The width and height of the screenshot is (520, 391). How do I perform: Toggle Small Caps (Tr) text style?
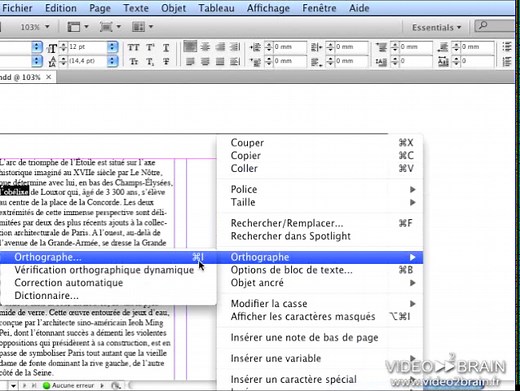pos(134,62)
